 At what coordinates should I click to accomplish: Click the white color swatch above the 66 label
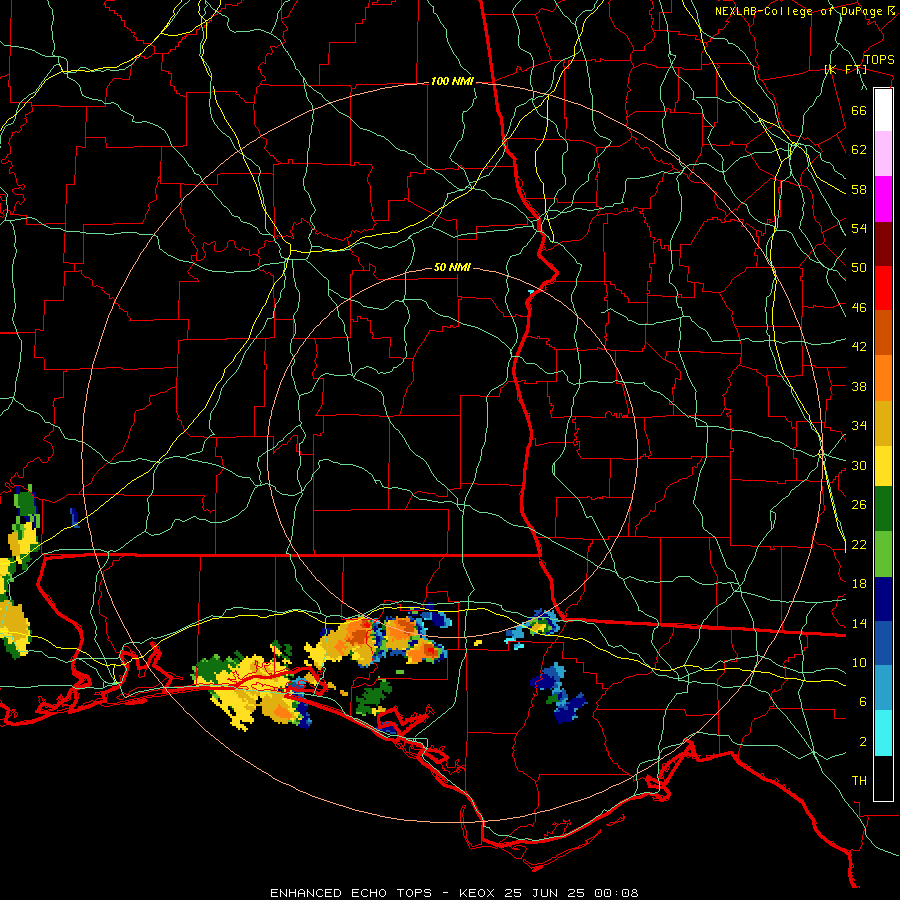883,110
